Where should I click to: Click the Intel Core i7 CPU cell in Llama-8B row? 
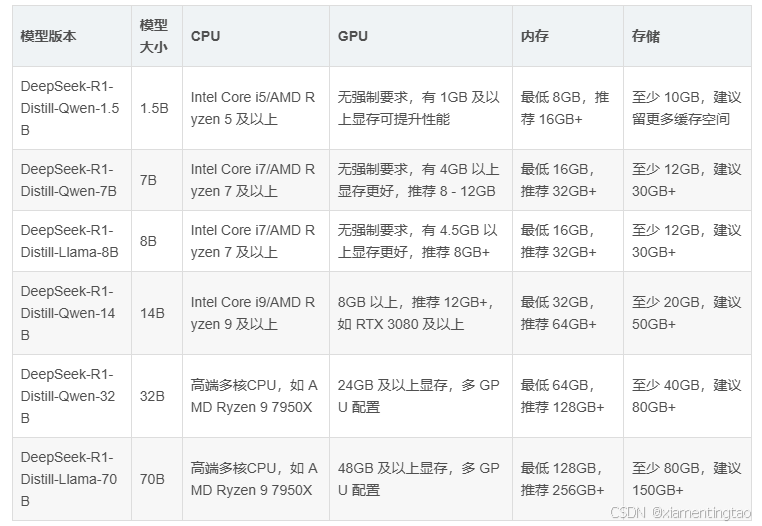(256, 241)
